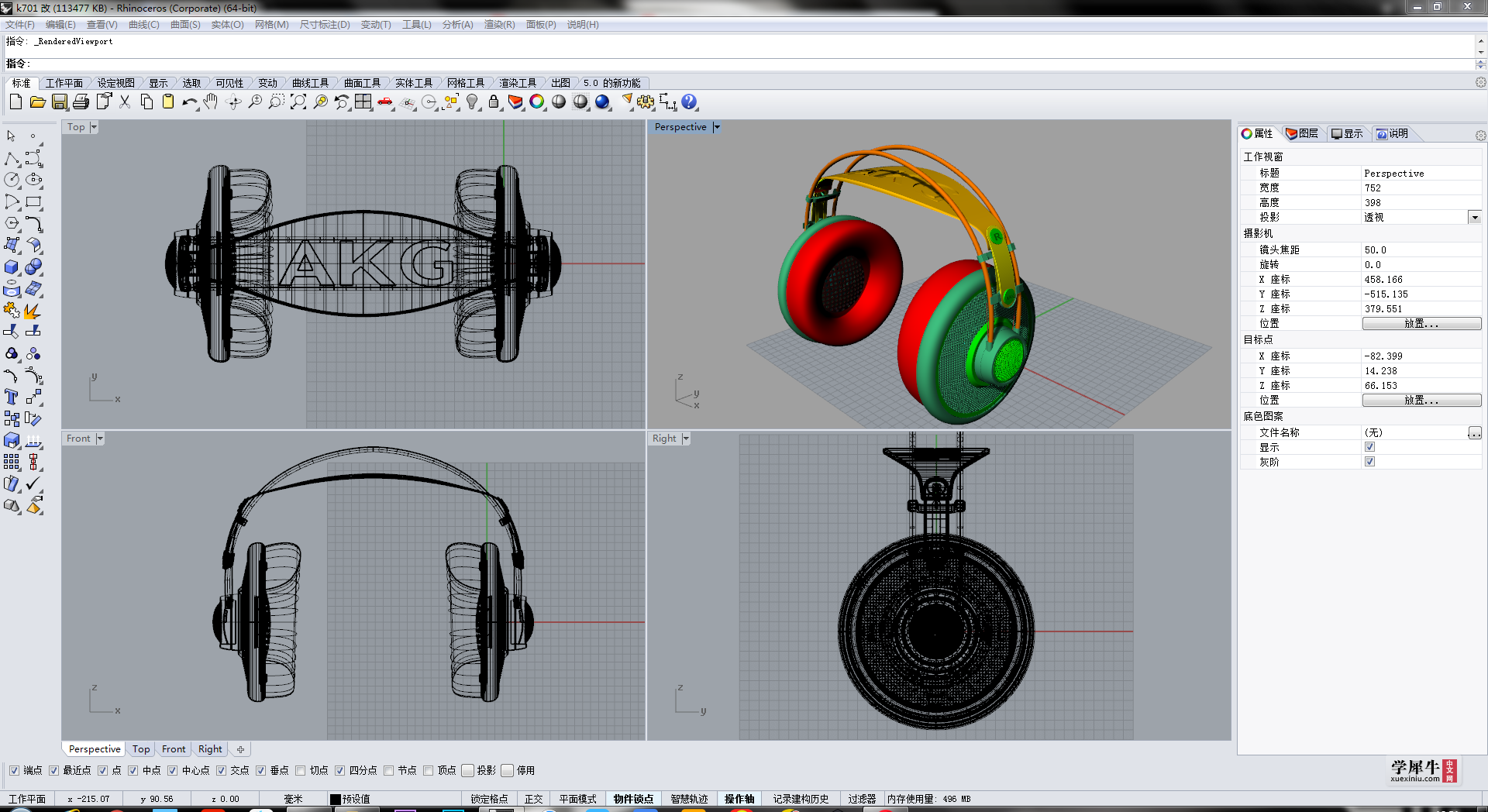Enable 切点 osnap checkbox
Image resolution: width=1488 pixels, height=812 pixels.
click(x=300, y=770)
